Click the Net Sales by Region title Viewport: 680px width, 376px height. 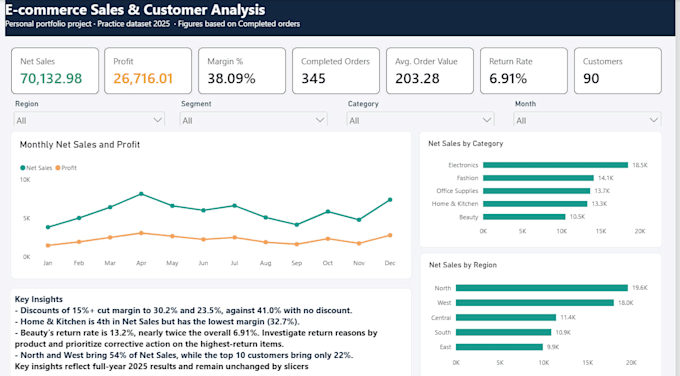click(463, 265)
